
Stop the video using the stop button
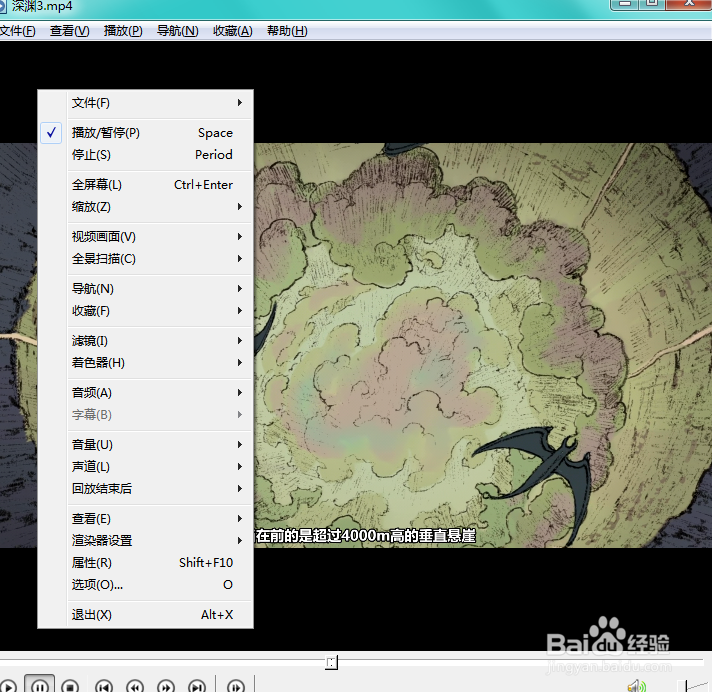coord(70,687)
